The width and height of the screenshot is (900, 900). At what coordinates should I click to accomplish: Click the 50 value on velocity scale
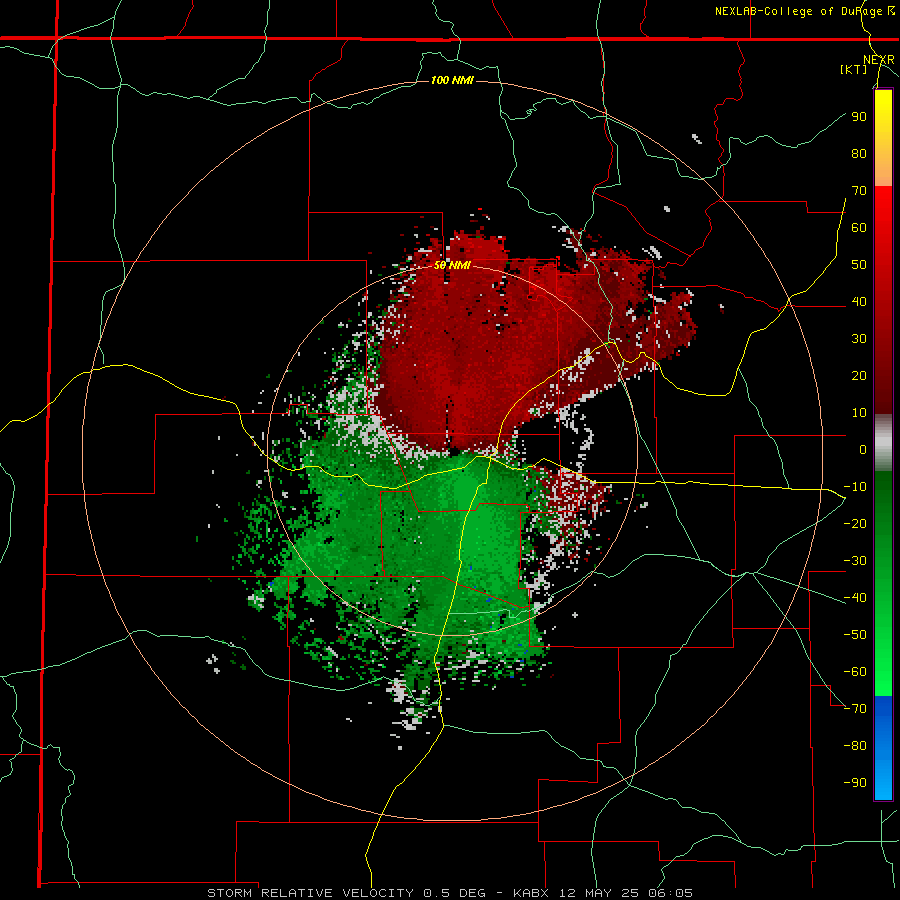(859, 265)
